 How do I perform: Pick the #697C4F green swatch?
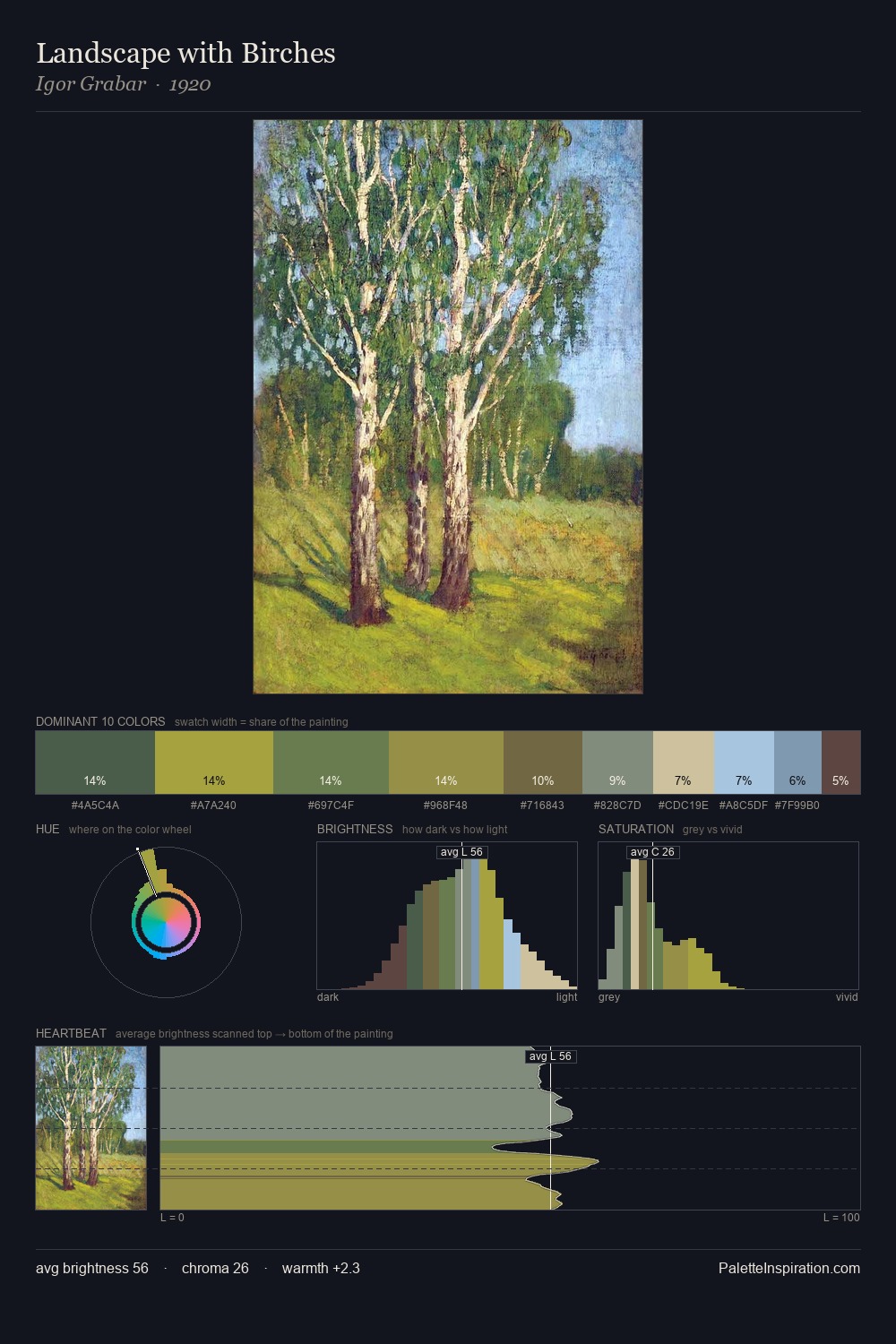[x=331, y=762]
